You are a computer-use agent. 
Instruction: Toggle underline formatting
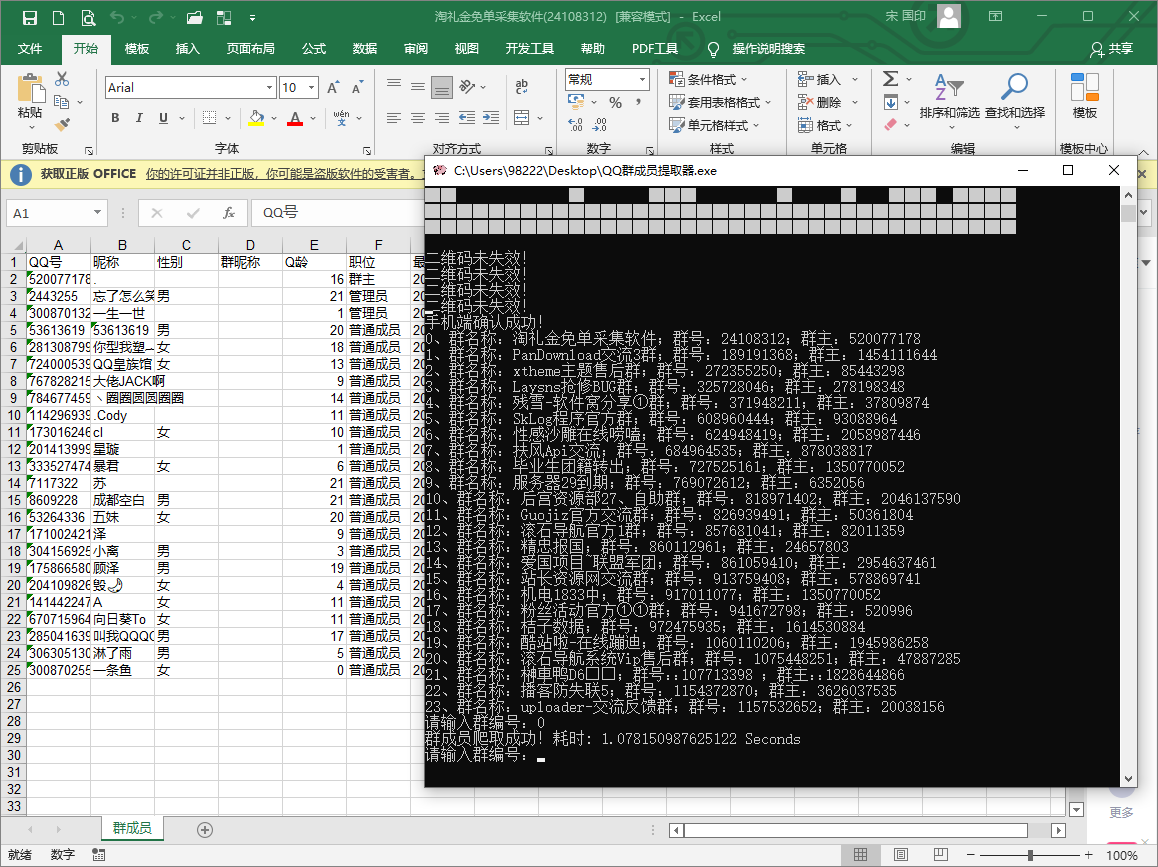[x=163, y=117]
